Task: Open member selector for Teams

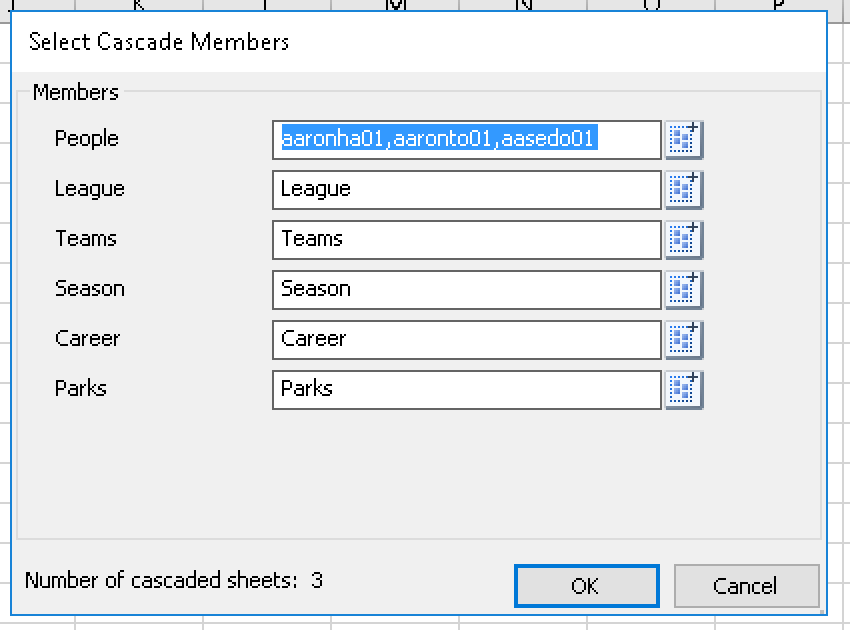Action: 684,239
